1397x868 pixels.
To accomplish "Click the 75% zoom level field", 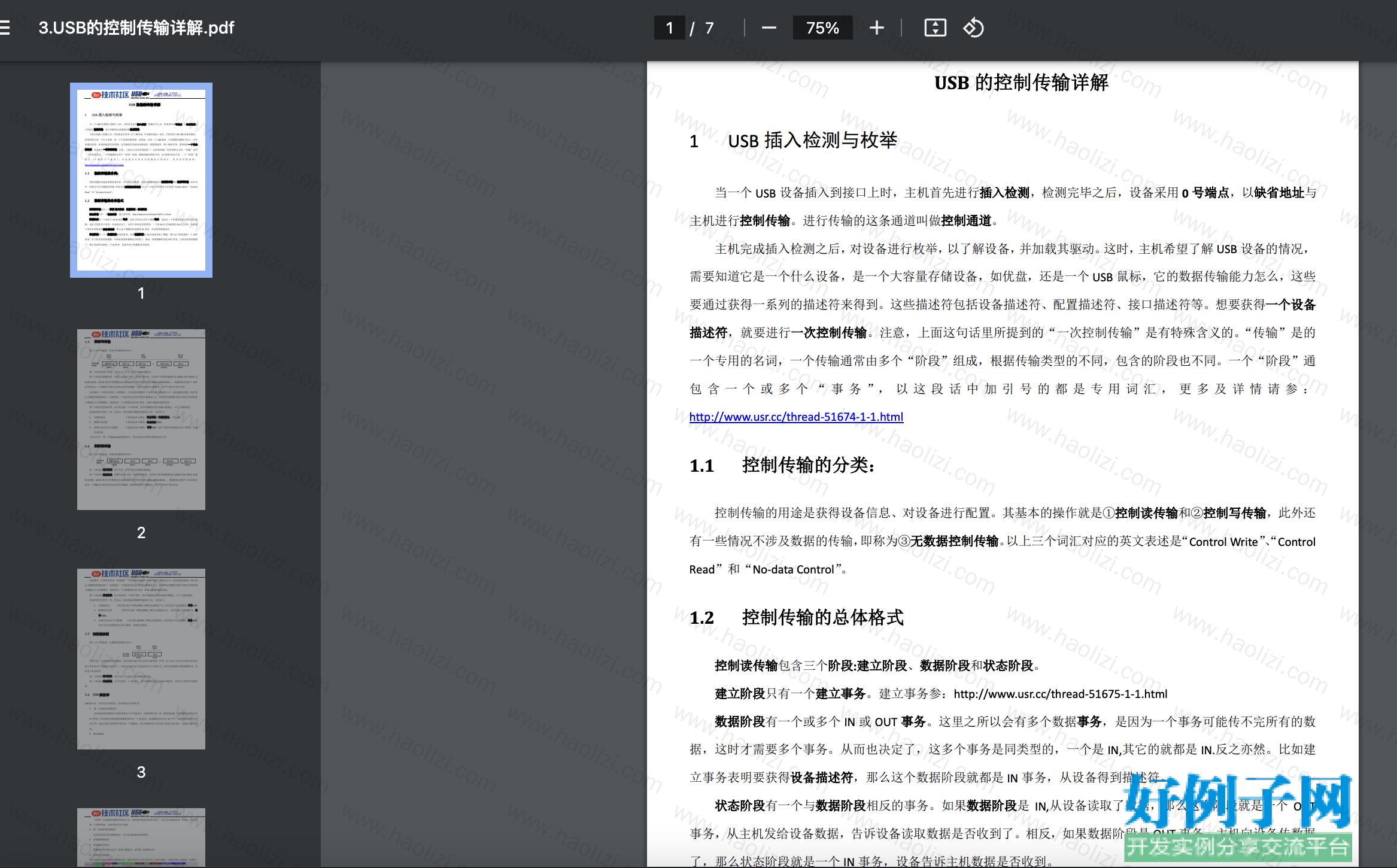I will click(x=822, y=28).
